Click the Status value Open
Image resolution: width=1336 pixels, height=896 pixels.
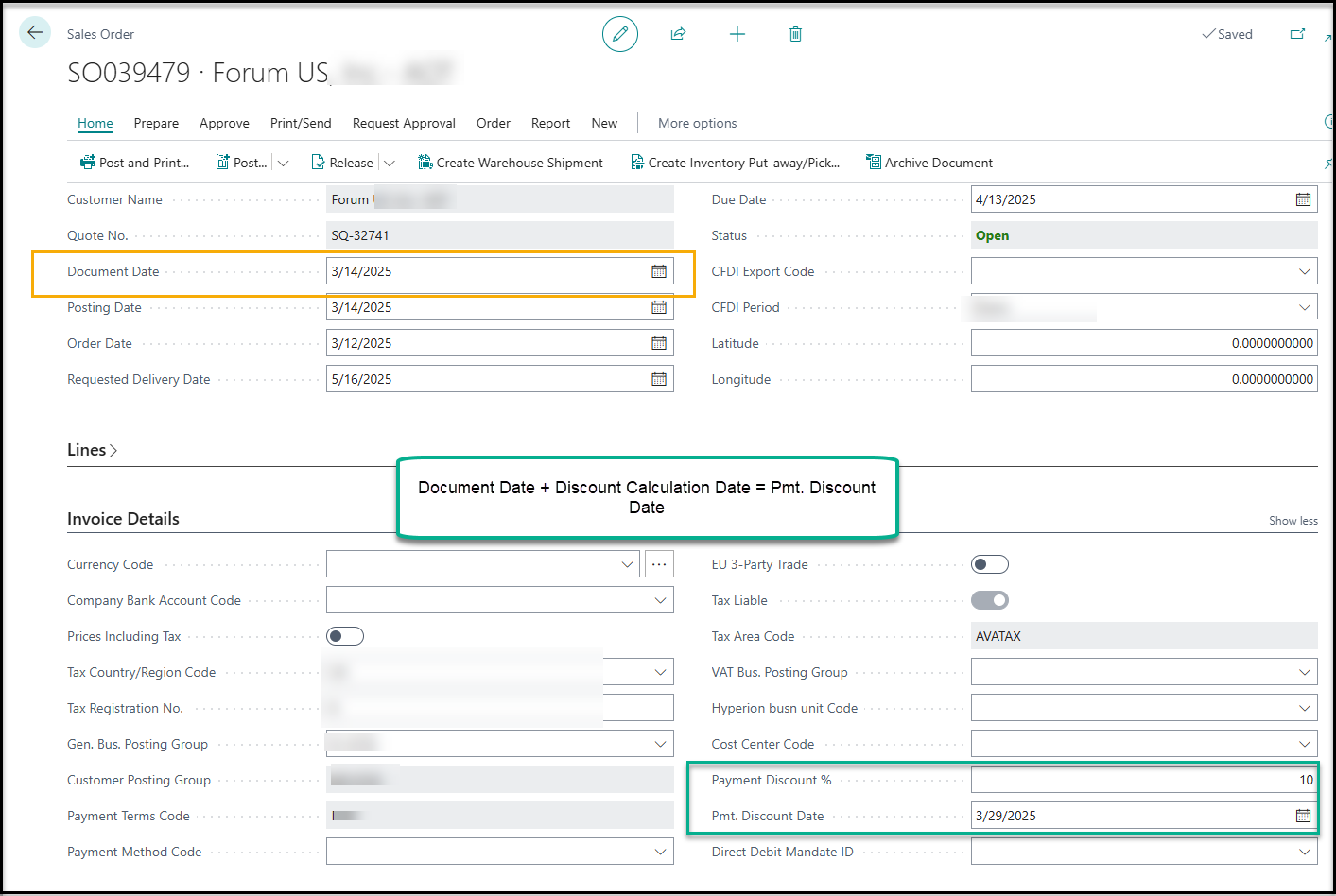992,235
